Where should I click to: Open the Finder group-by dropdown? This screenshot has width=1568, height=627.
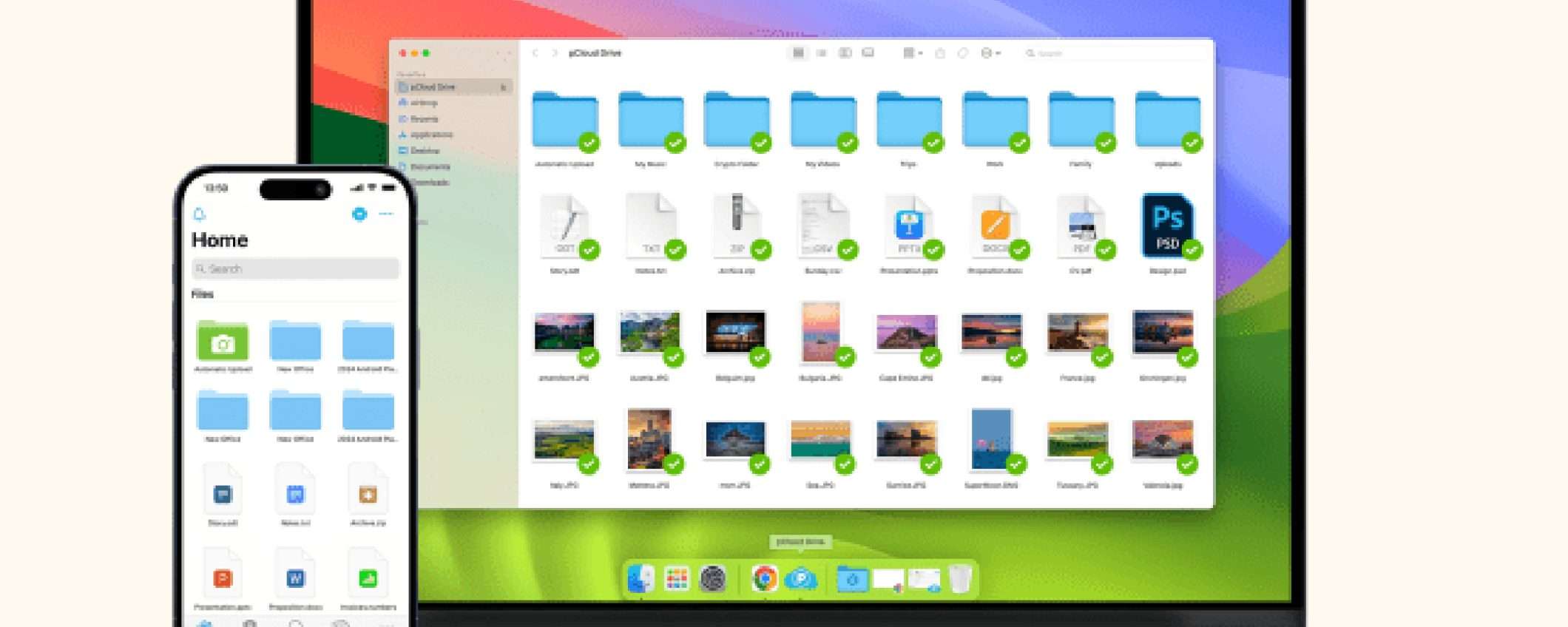(x=912, y=53)
